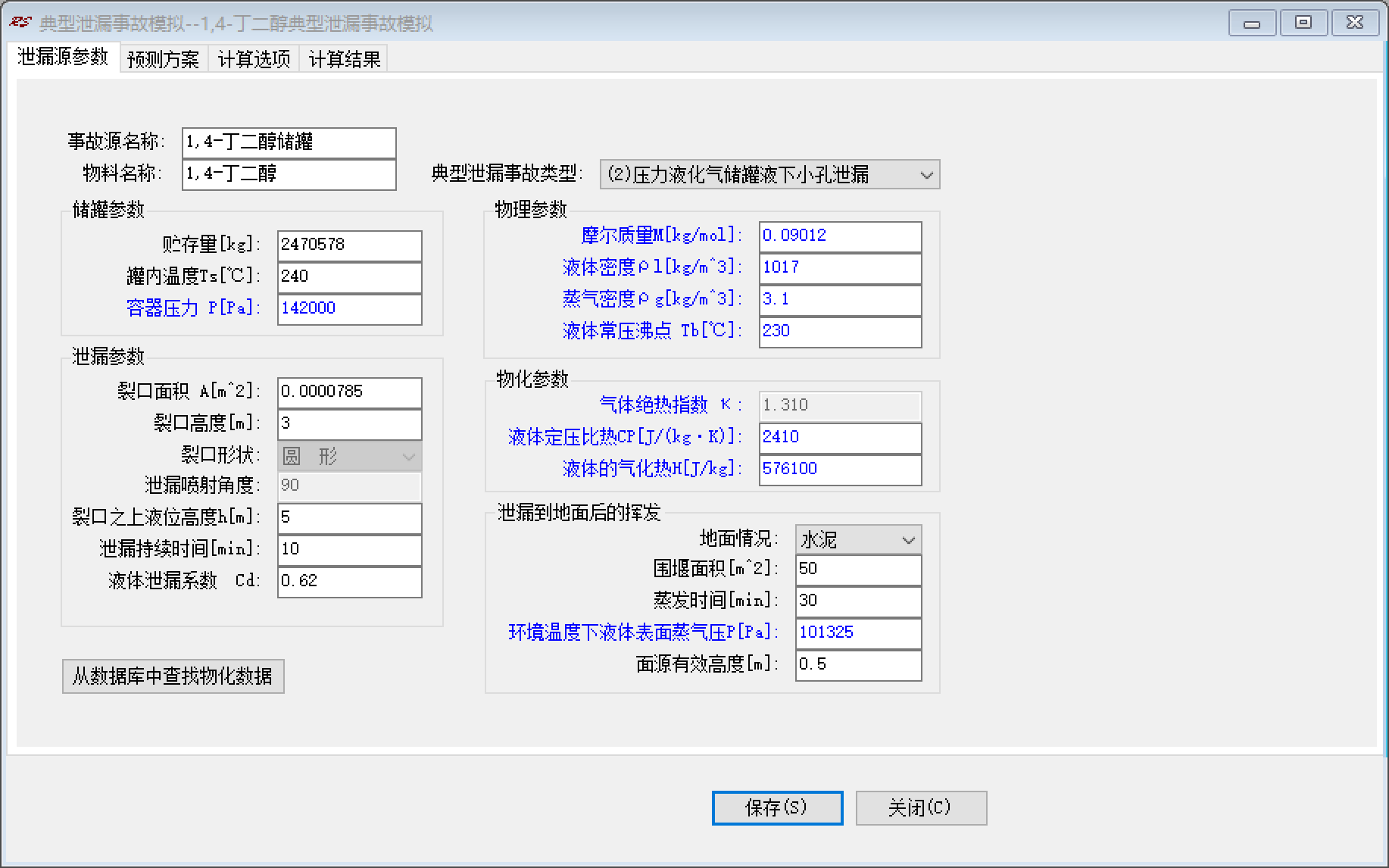The width and height of the screenshot is (1389, 868).
Task: Click the 罐内温度Ts field showing 240
Action: (350, 277)
